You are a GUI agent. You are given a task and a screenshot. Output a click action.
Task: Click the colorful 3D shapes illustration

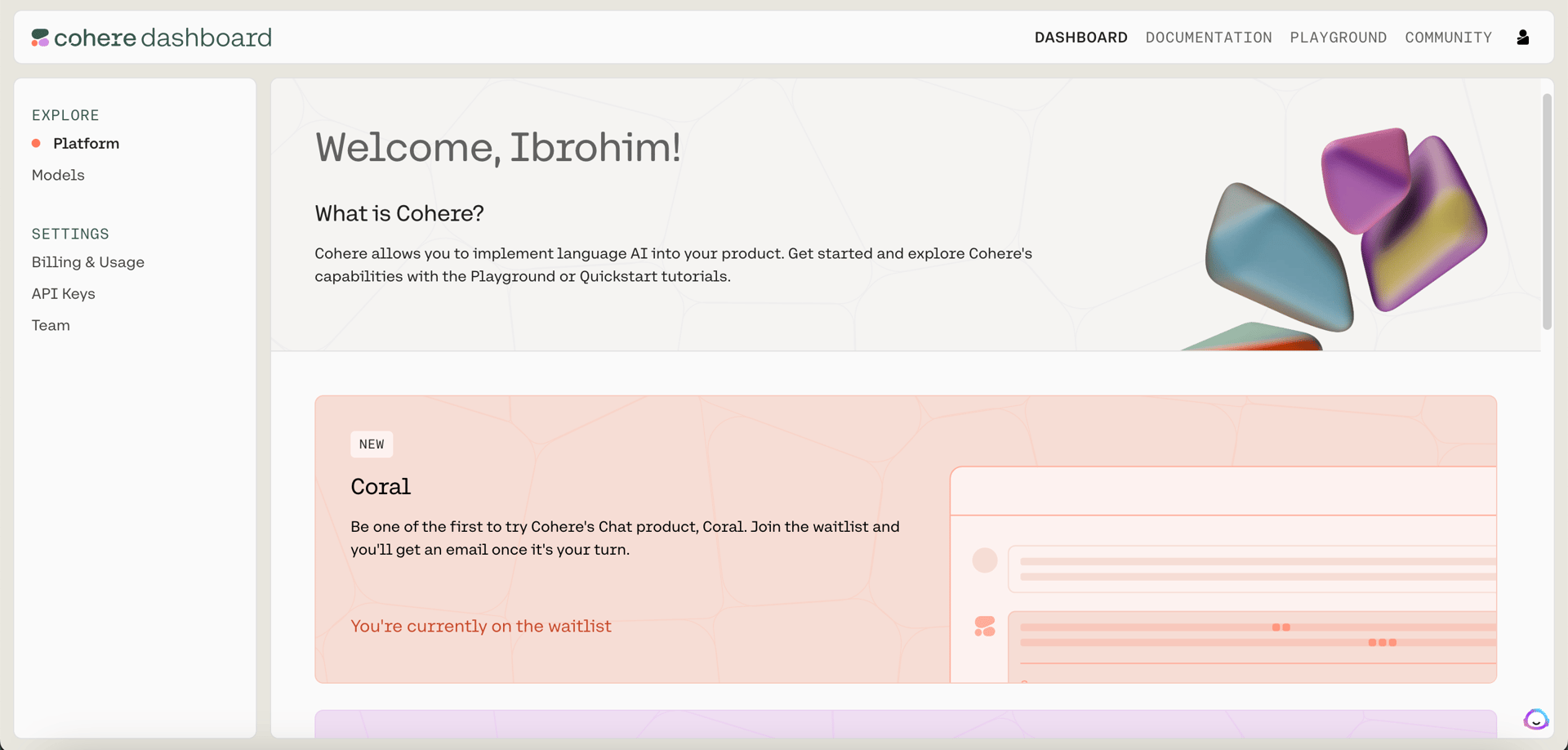(x=1343, y=239)
